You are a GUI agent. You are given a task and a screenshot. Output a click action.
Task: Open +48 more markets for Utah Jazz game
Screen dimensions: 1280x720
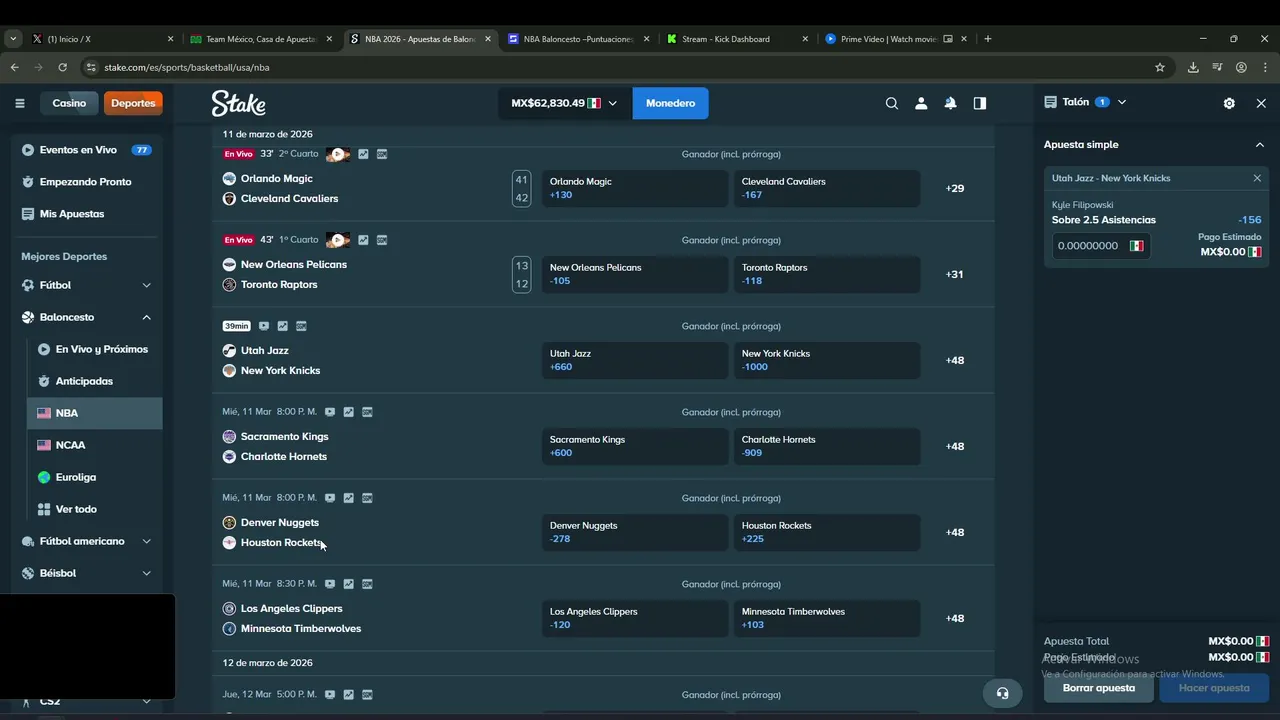pyautogui.click(x=955, y=360)
